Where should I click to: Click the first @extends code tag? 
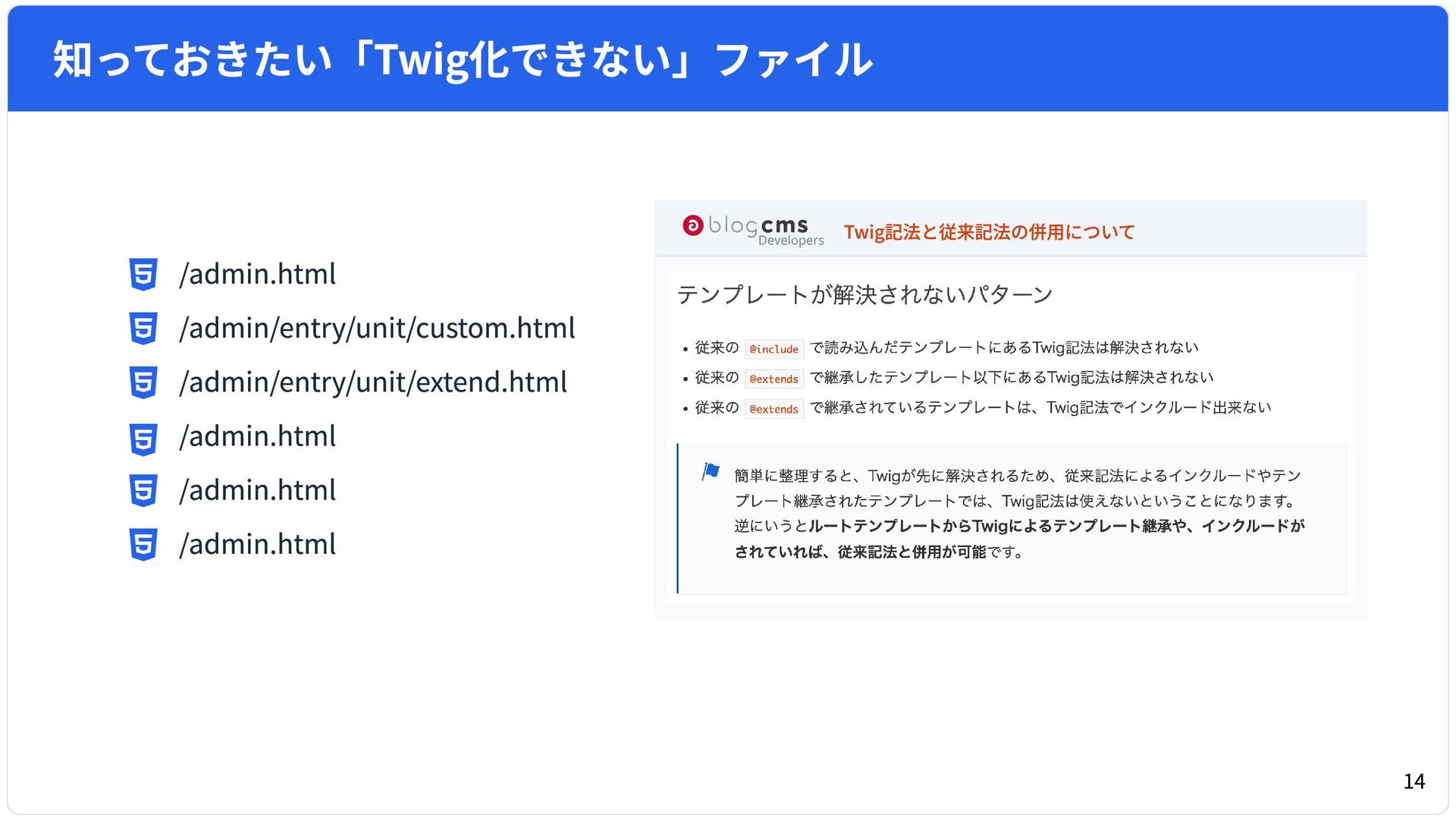[x=773, y=379]
